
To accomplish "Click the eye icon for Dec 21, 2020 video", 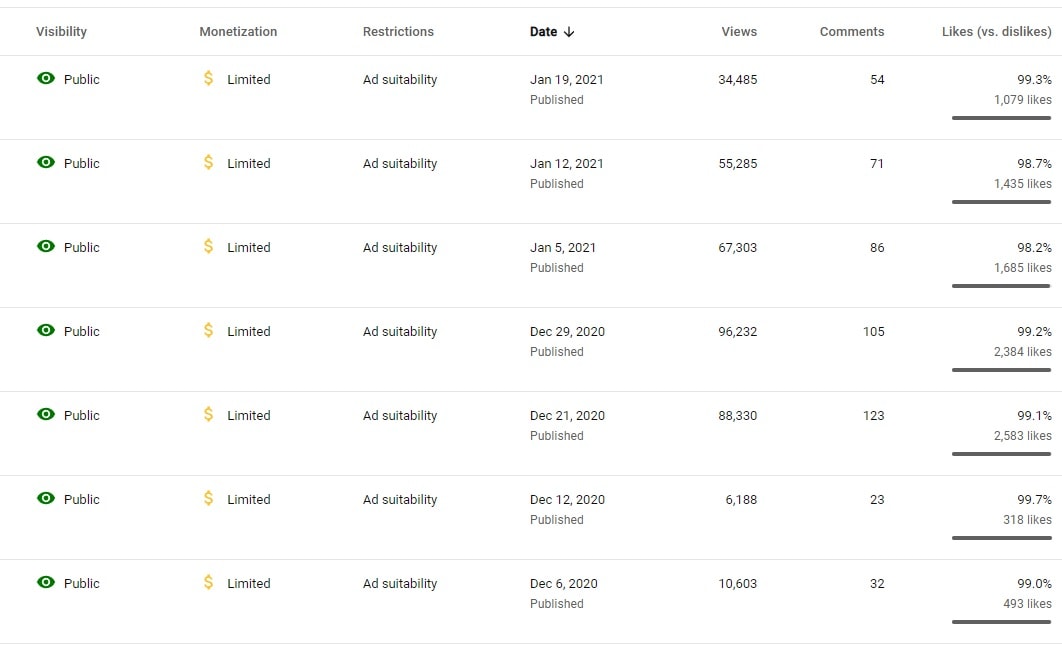I will 45,414.
